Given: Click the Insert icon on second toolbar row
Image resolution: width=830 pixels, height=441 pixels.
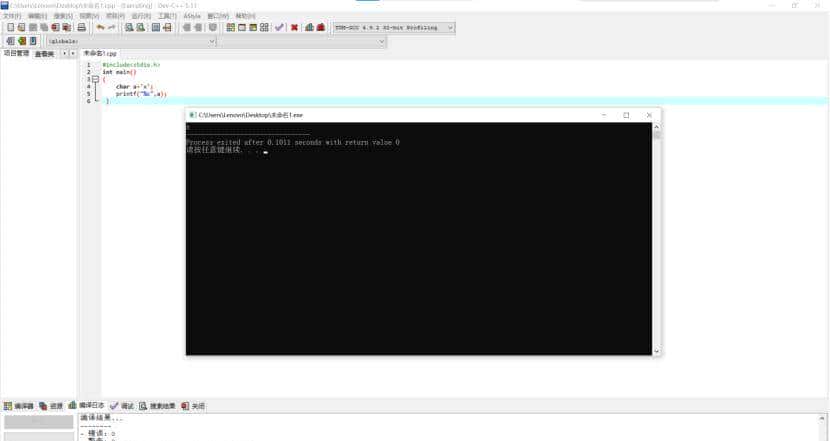Looking at the screenshot, I should coord(10,41).
